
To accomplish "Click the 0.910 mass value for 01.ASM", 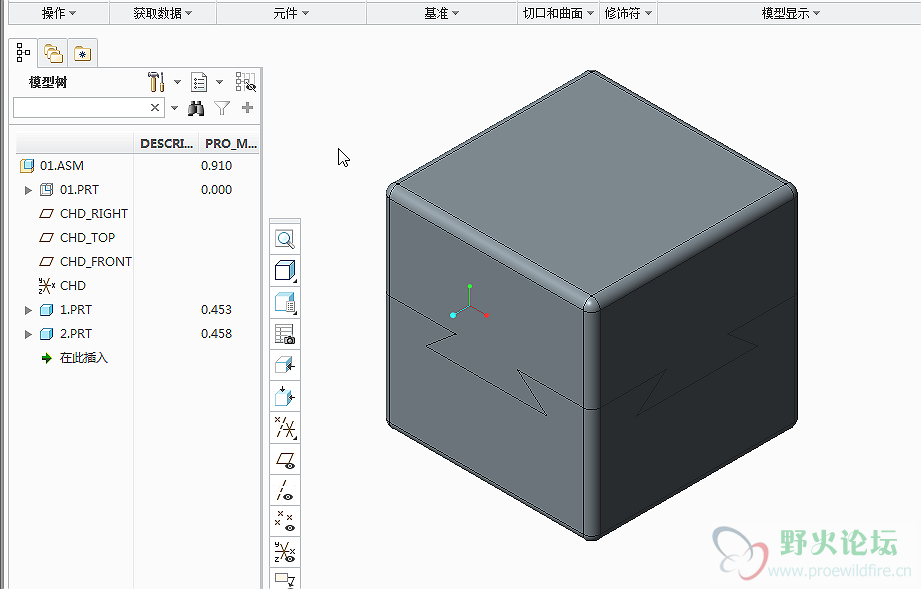I will click(x=216, y=166).
